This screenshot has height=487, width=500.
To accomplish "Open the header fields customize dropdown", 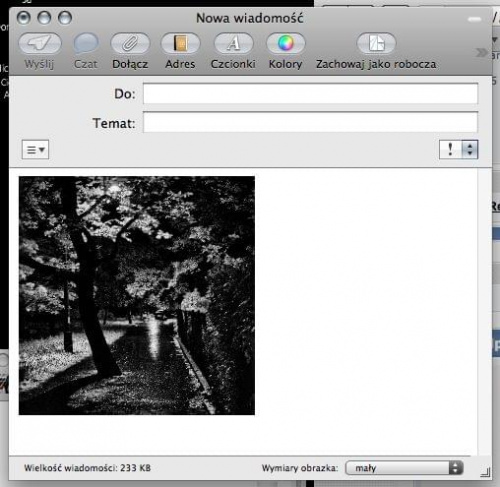I will click(35, 150).
